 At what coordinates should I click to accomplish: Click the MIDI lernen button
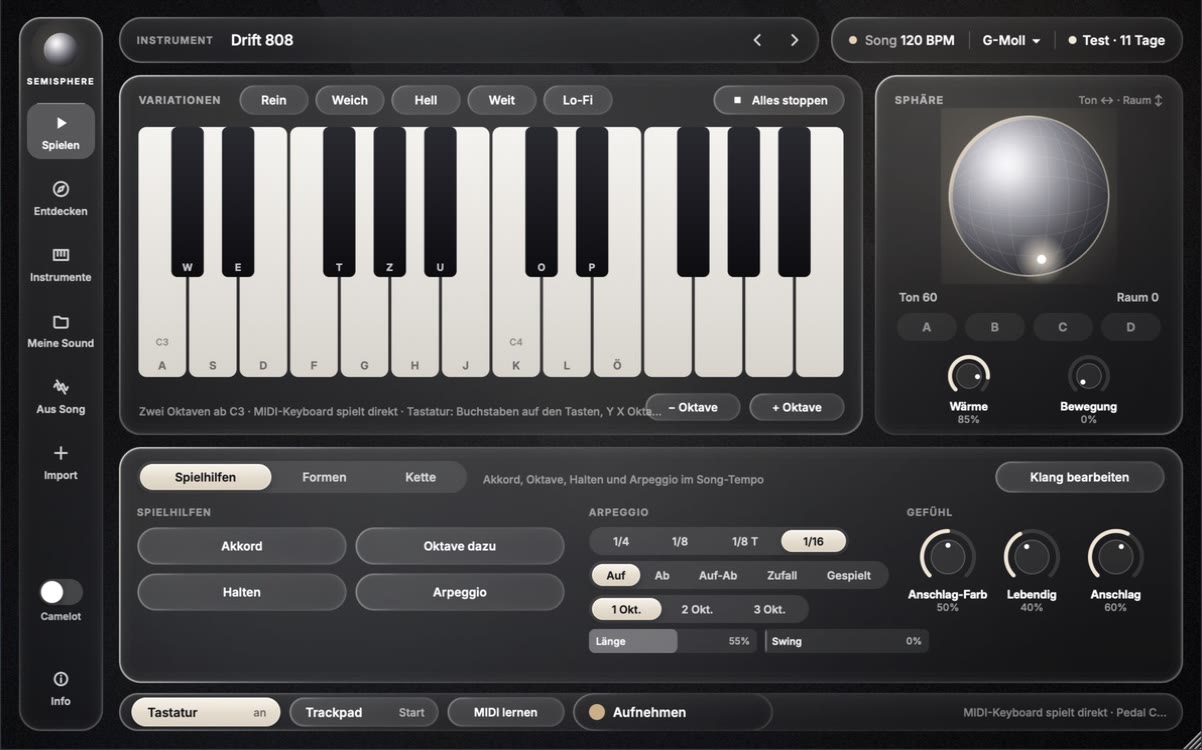coord(506,712)
